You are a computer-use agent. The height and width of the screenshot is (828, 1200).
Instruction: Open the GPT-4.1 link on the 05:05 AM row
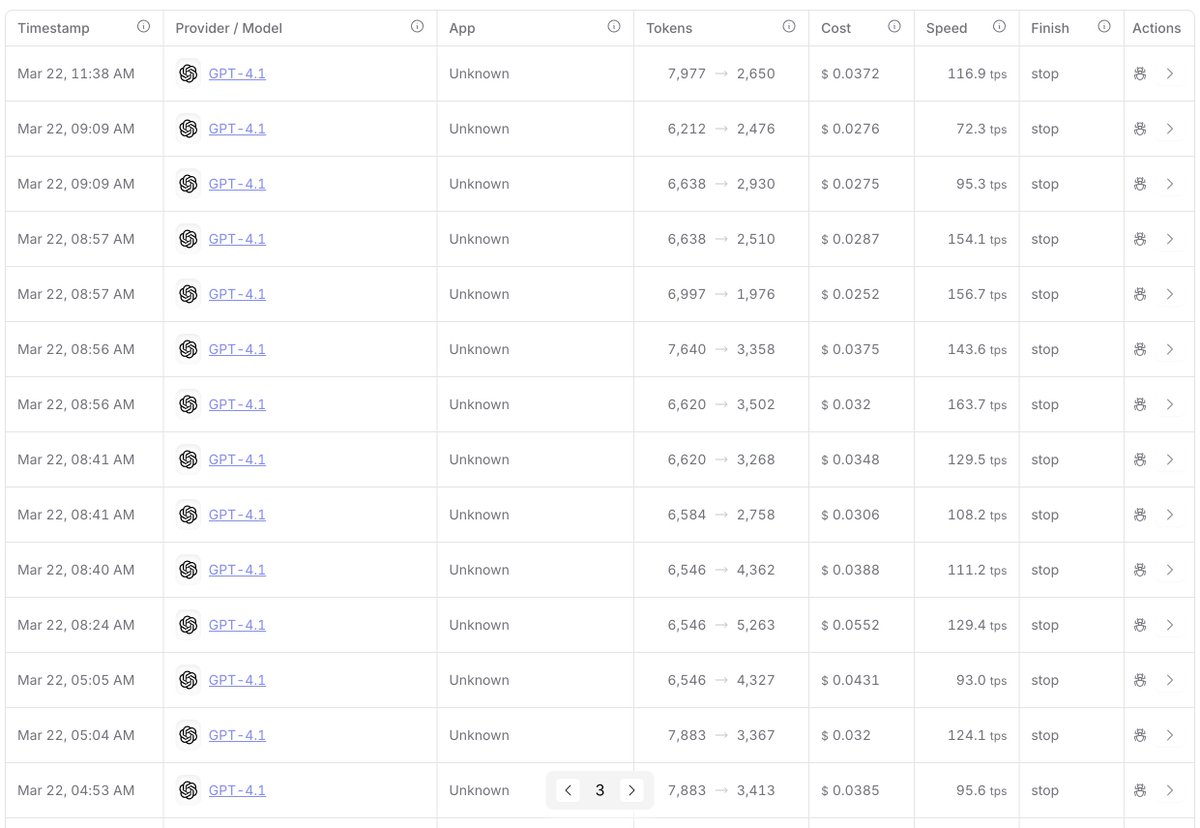tap(237, 680)
